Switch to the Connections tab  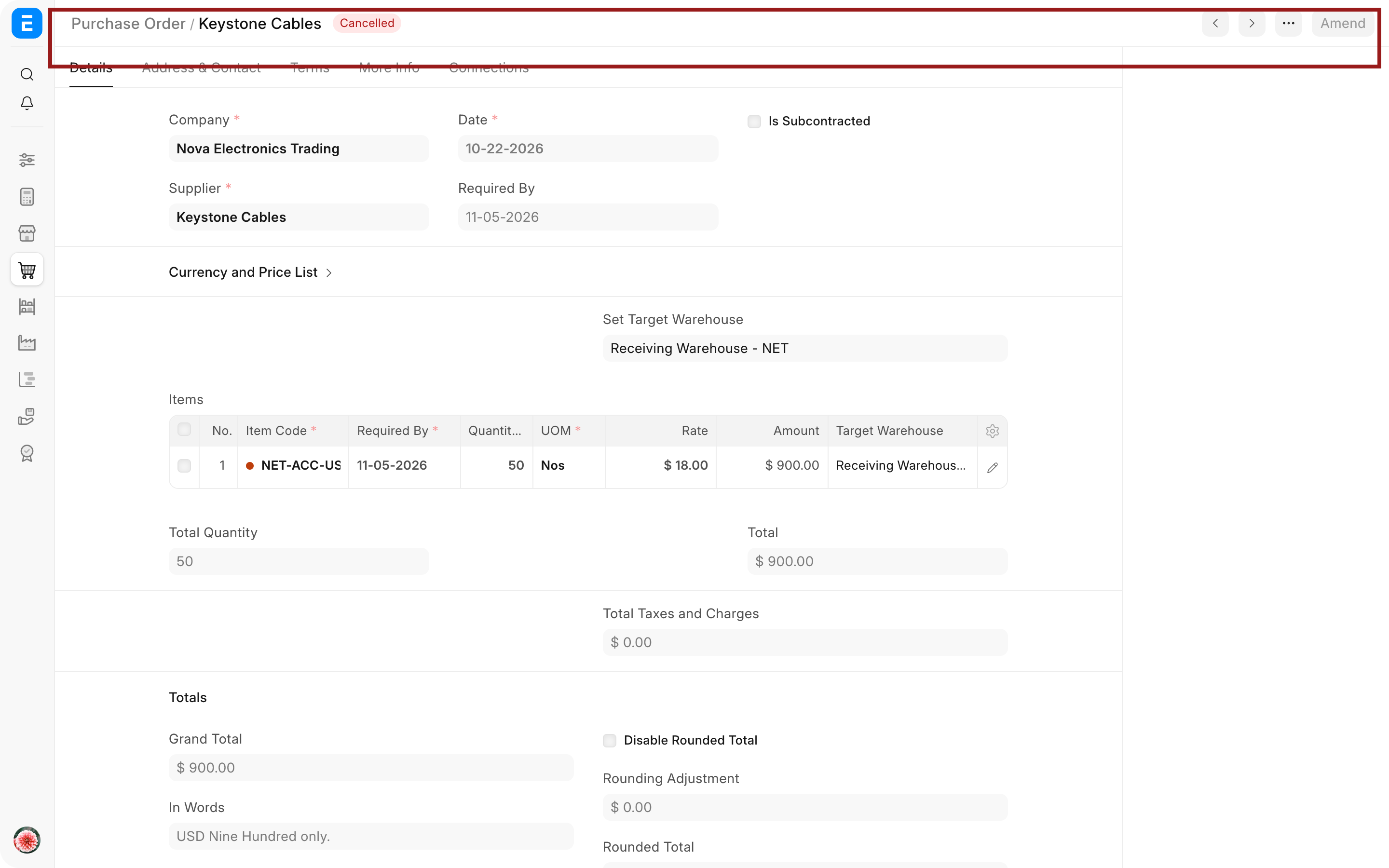489,68
